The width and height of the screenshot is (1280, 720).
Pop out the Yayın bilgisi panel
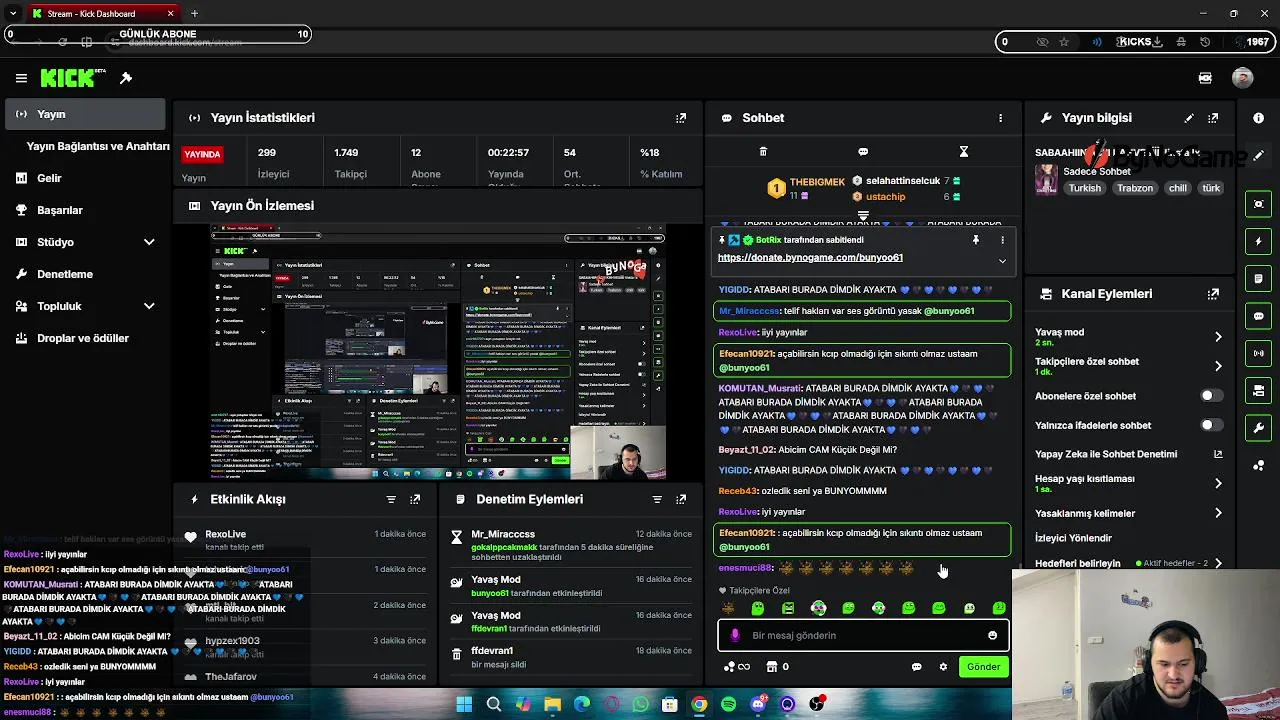(1213, 118)
